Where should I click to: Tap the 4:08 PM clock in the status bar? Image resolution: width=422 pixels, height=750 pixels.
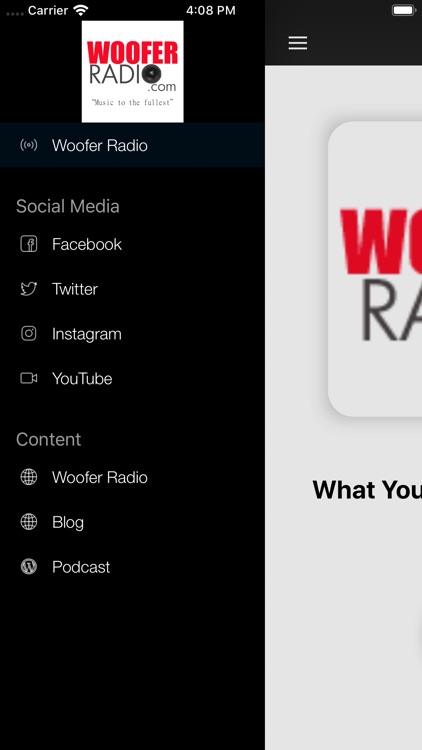(x=211, y=10)
